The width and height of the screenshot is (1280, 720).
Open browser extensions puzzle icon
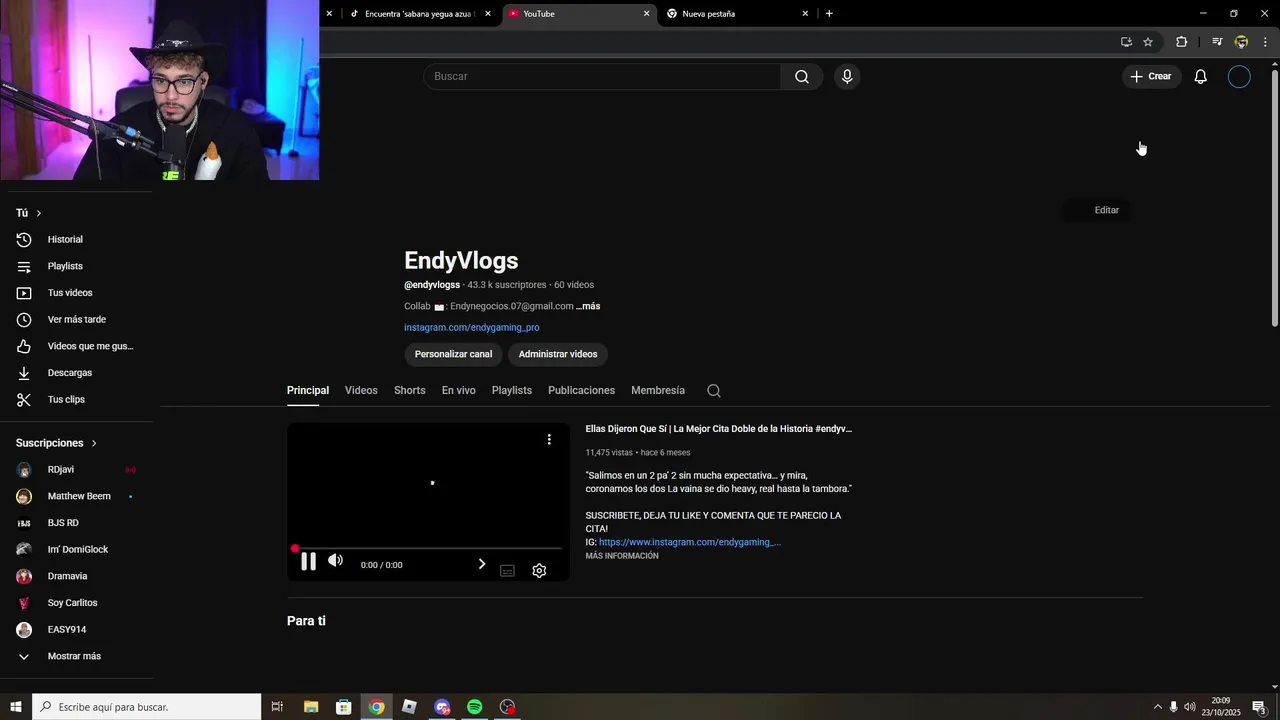(x=1182, y=42)
